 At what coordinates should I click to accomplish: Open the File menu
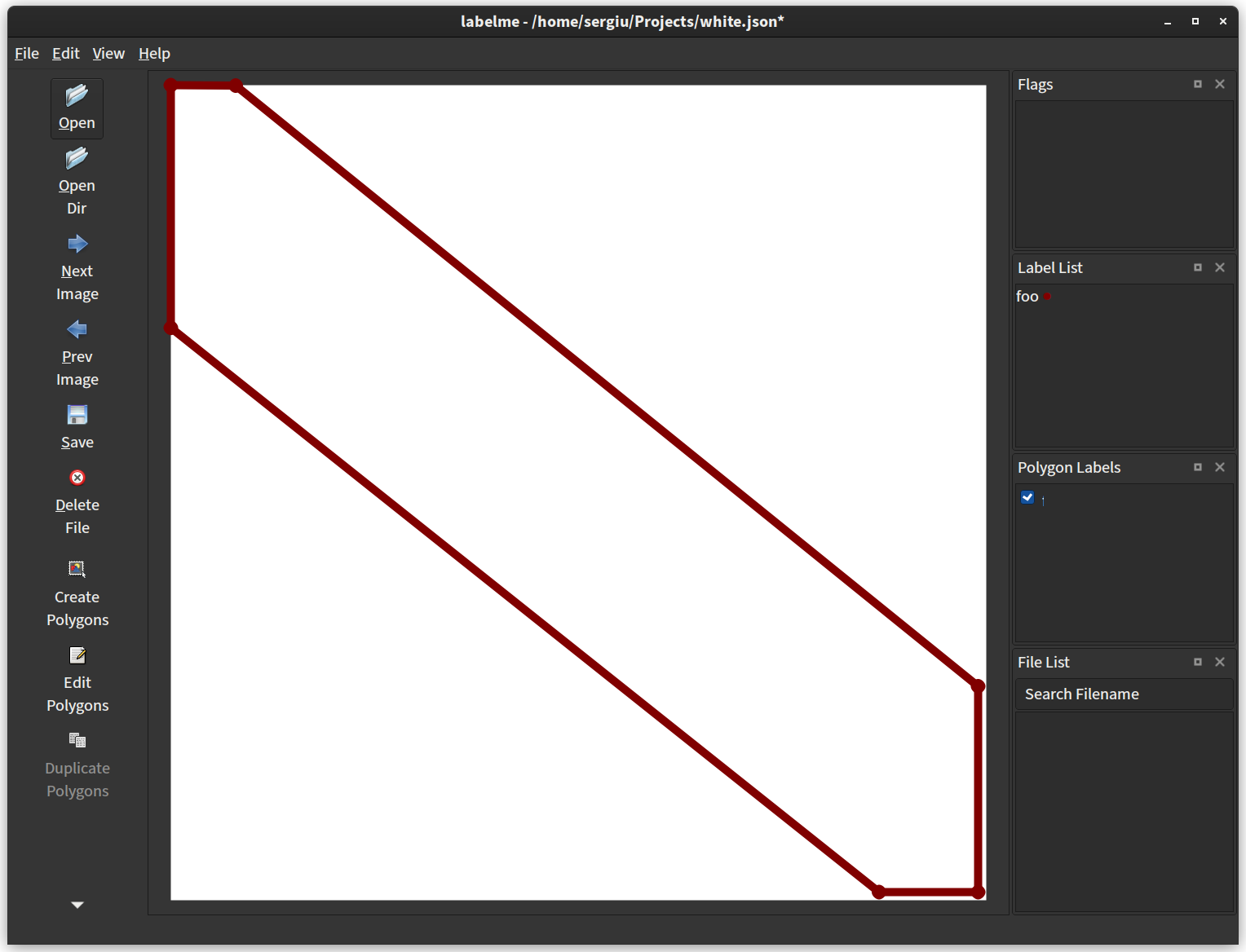click(26, 53)
